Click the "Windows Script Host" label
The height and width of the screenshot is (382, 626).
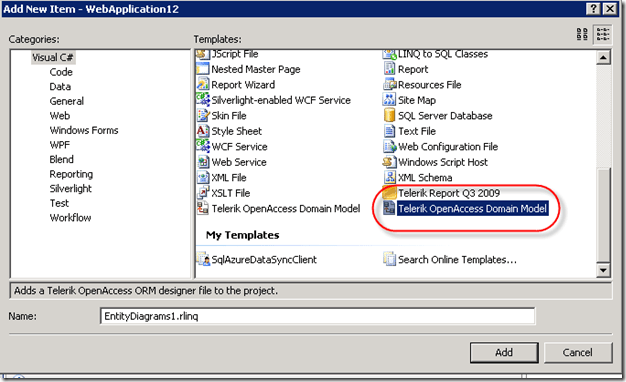coord(443,162)
